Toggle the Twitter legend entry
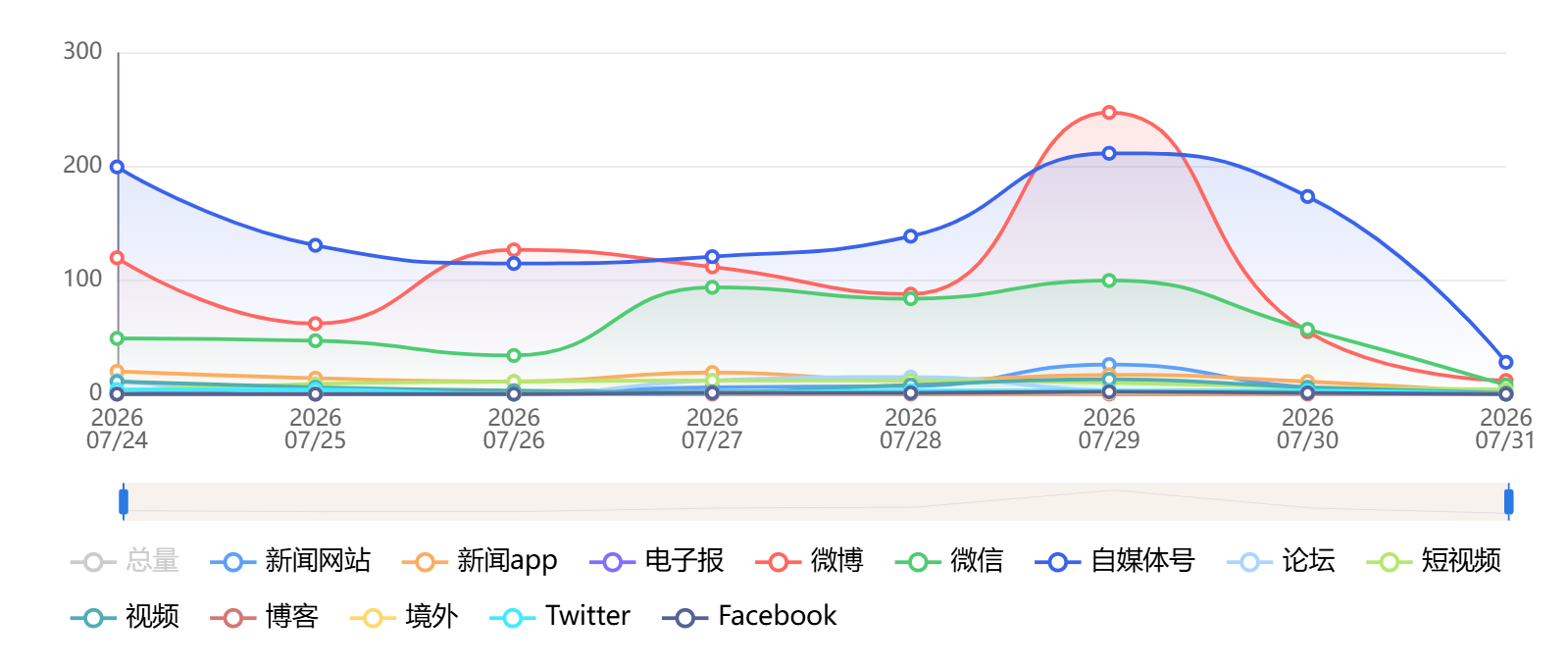This screenshot has height=667, width=1568. [x=560, y=617]
